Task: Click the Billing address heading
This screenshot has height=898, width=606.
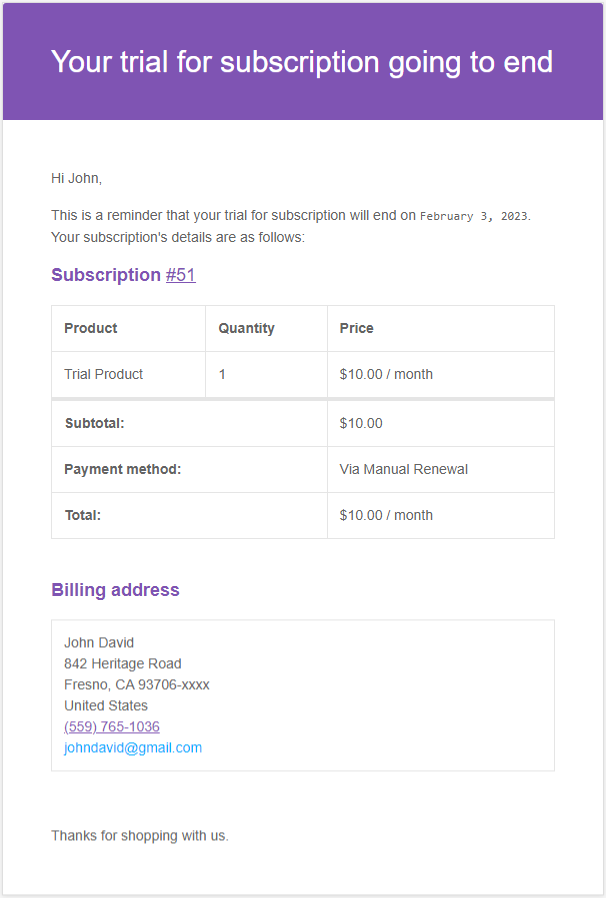Action: (115, 590)
